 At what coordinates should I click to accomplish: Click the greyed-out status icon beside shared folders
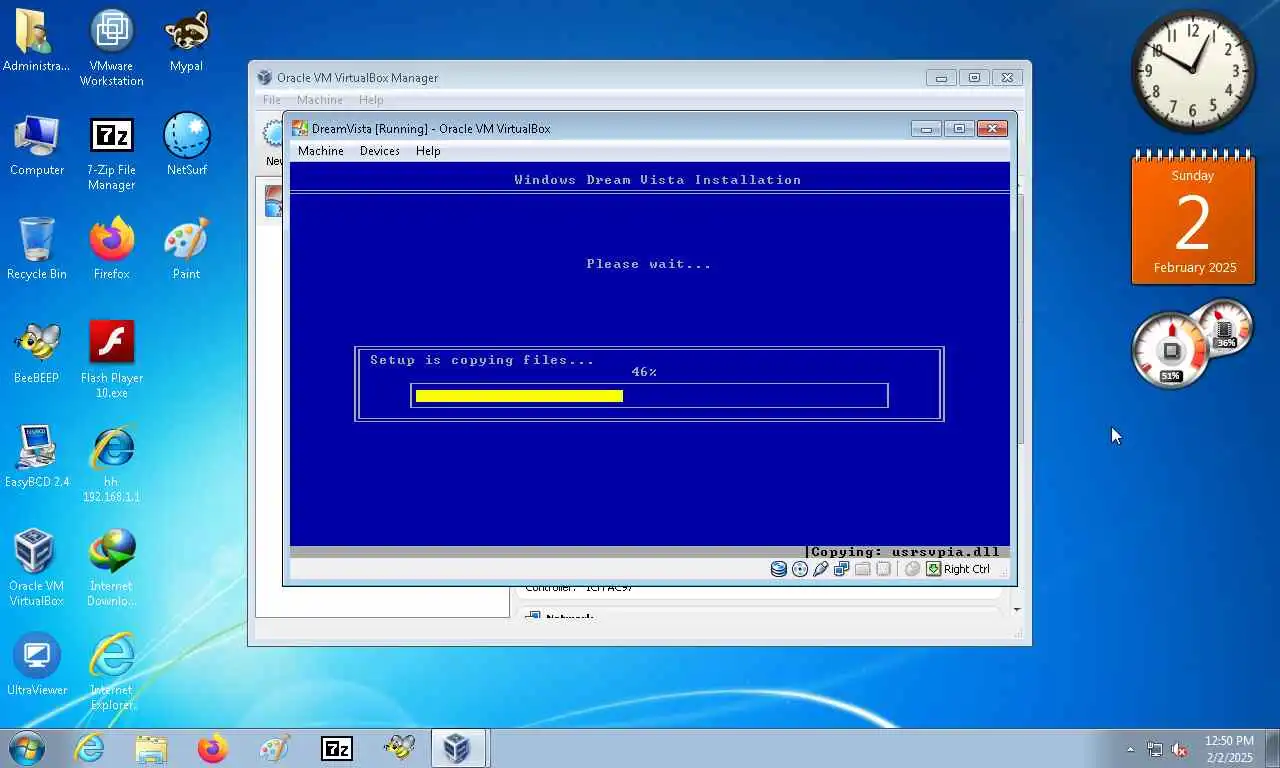pos(883,569)
